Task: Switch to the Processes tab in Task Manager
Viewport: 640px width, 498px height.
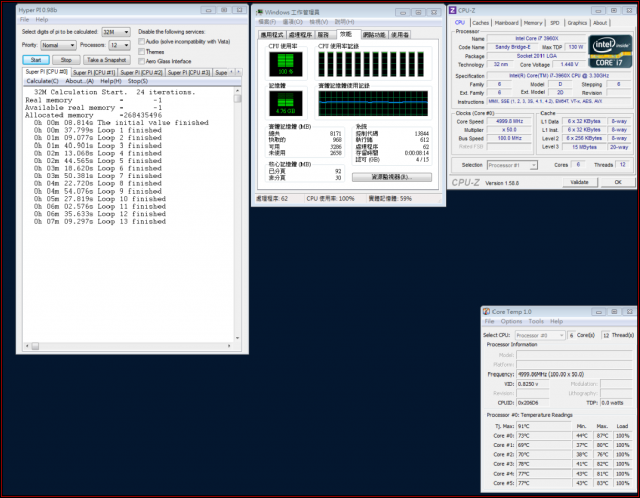Action: [300, 35]
